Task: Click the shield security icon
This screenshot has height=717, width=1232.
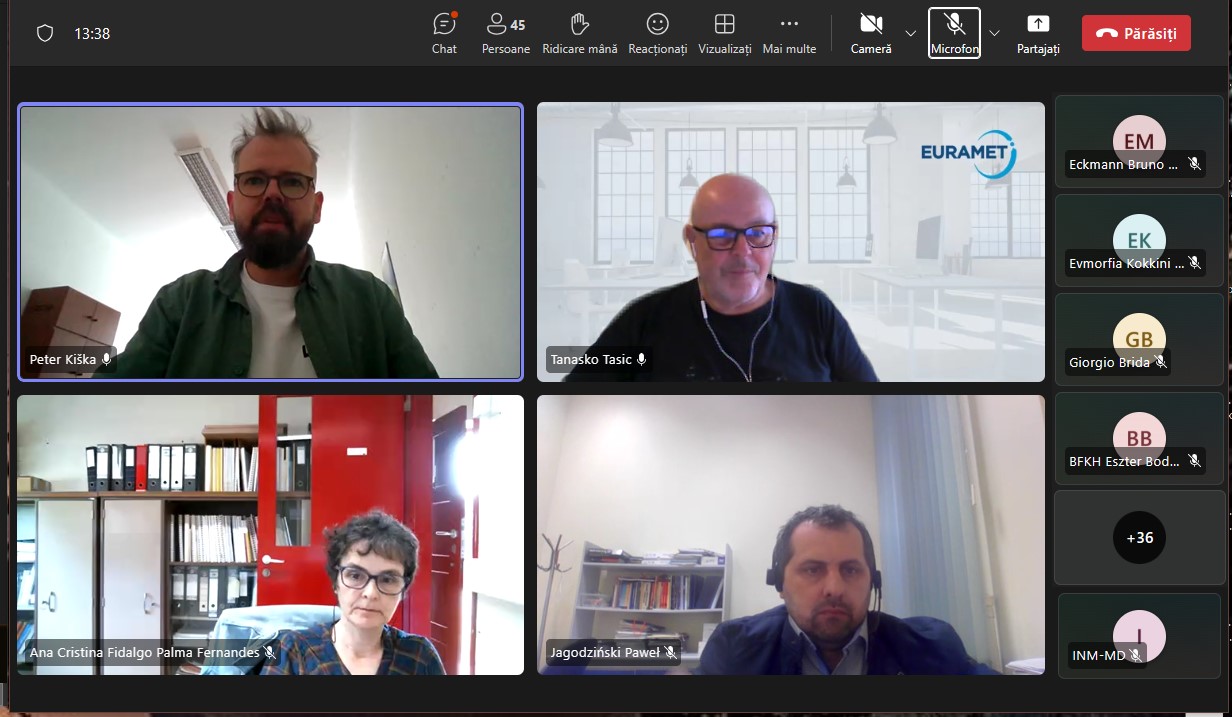Action: pyautogui.click(x=45, y=33)
